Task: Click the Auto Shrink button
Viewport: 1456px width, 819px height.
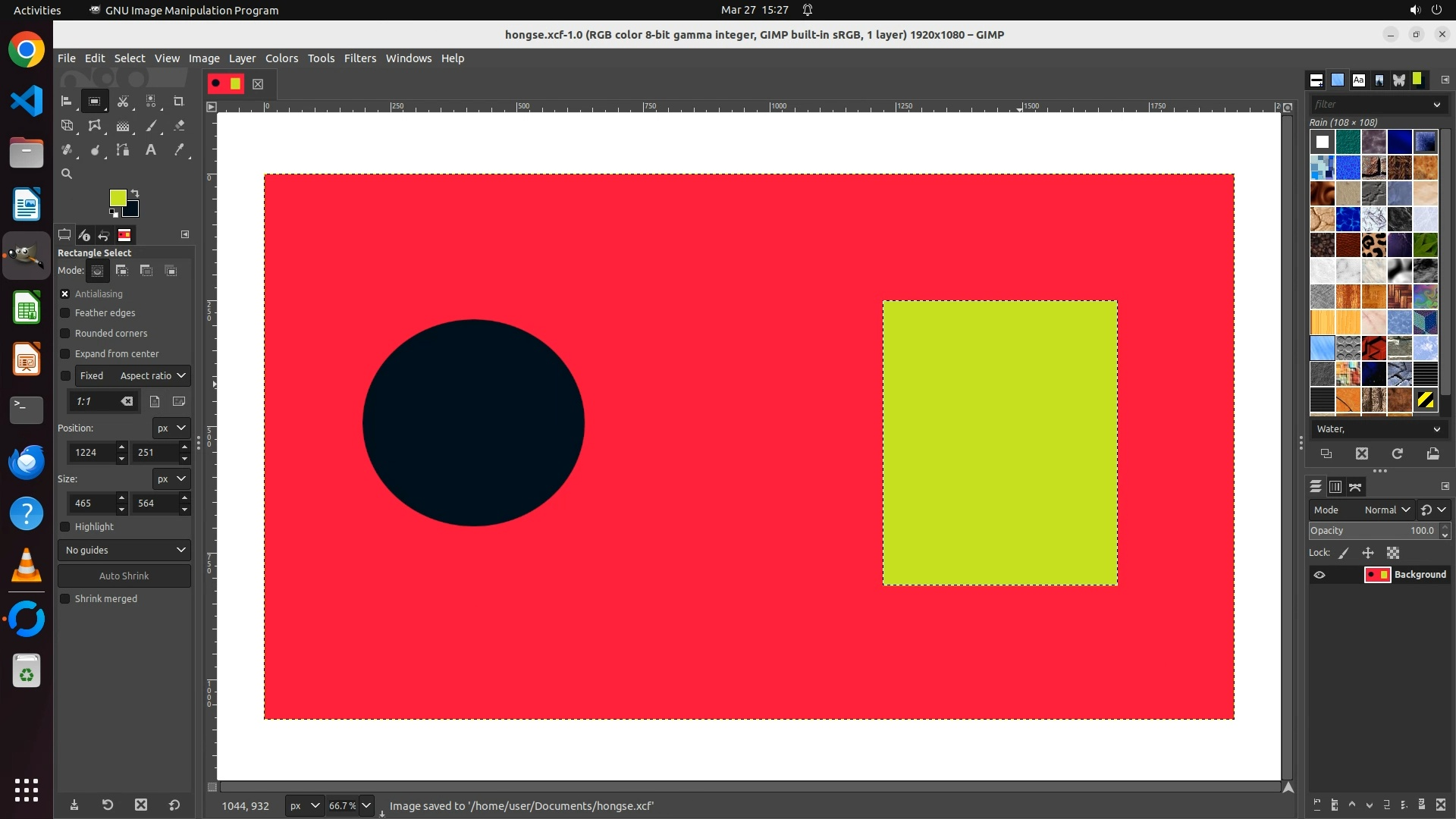Action: point(124,576)
